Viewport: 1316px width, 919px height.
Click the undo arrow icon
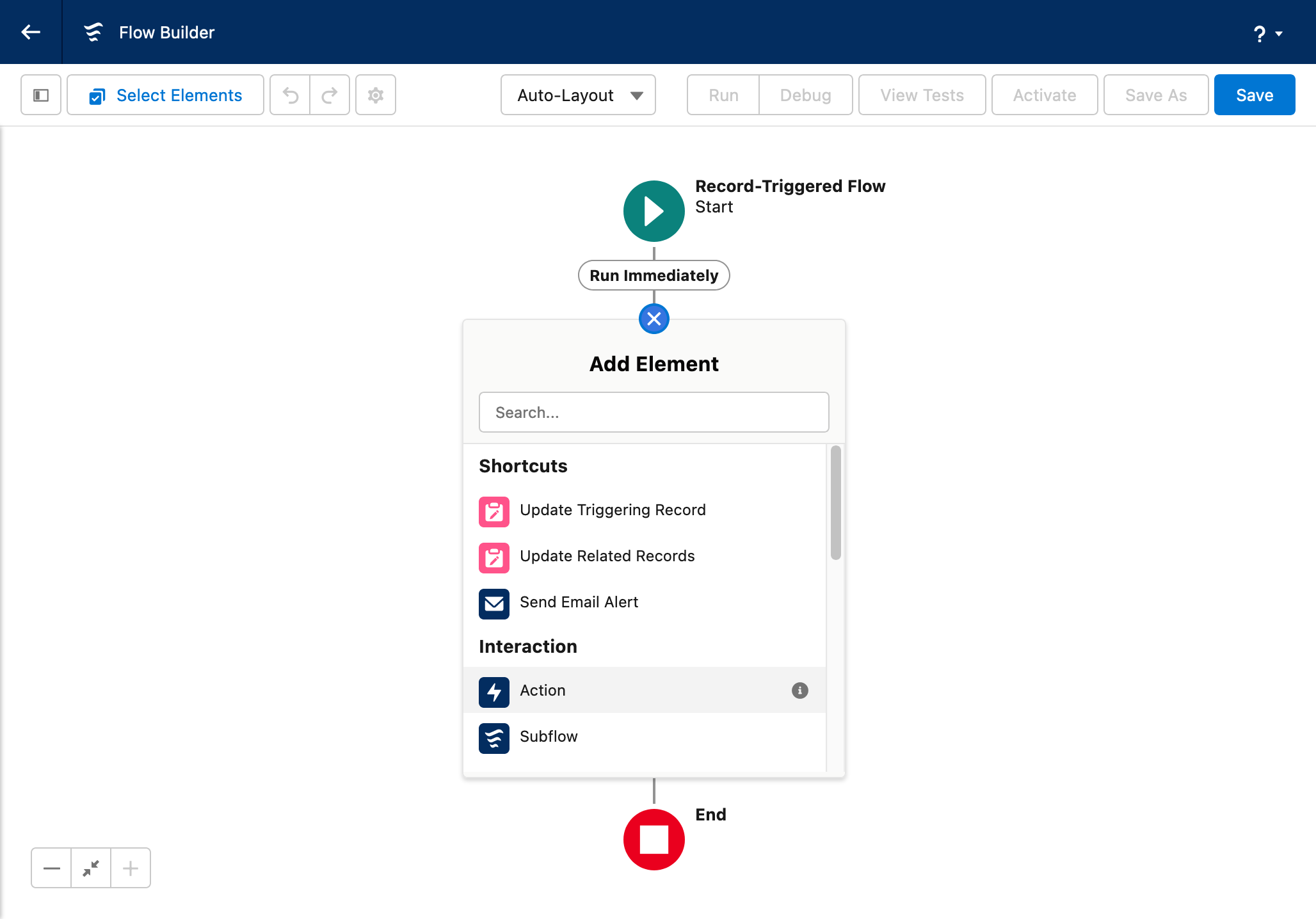[x=291, y=95]
